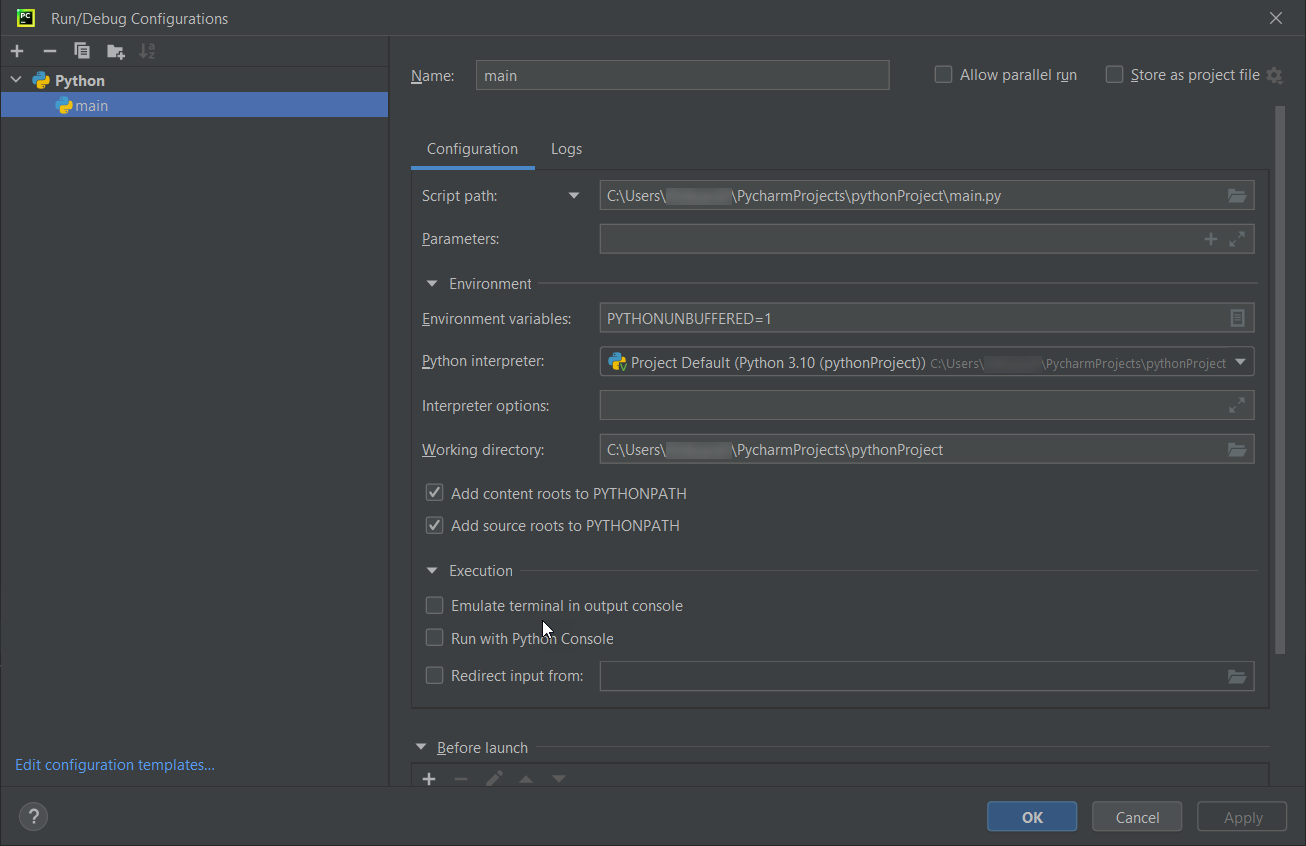
Task: Browse for working directory folder
Action: tap(1237, 450)
